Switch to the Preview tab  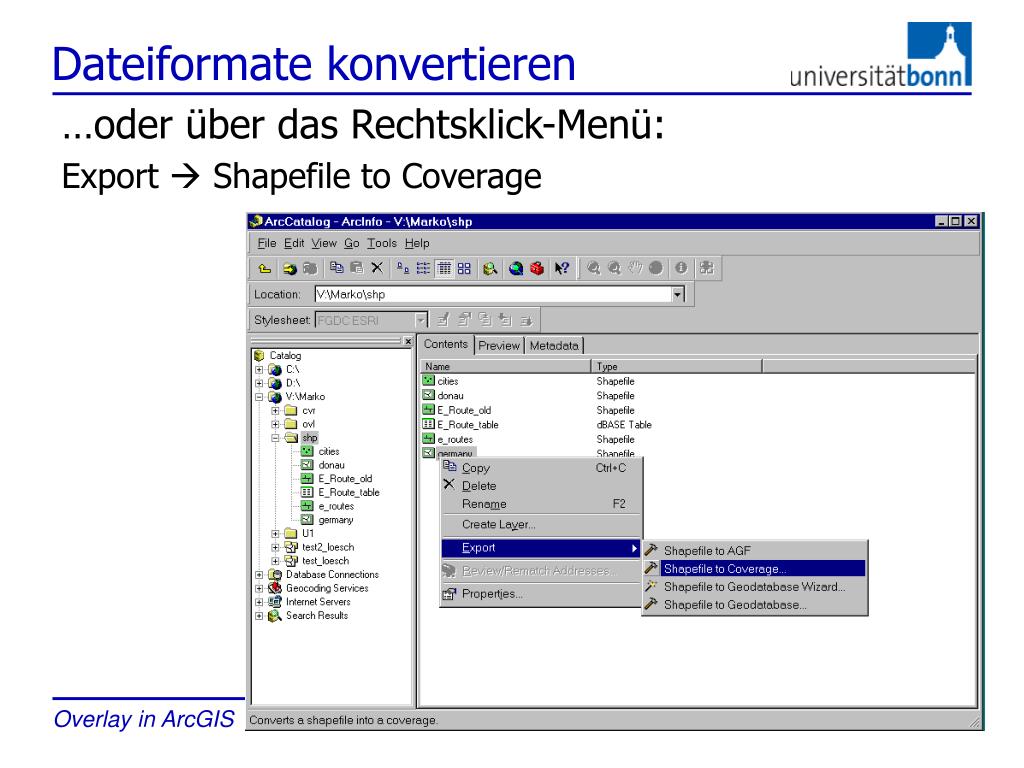[x=499, y=345]
